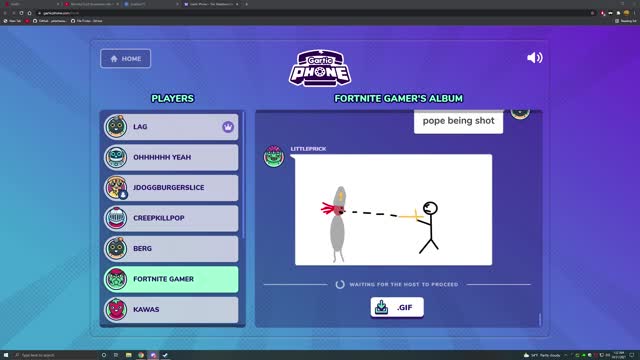The width and height of the screenshot is (640, 360).
Task: Select KAWAS player avatar
Action: (116, 309)
